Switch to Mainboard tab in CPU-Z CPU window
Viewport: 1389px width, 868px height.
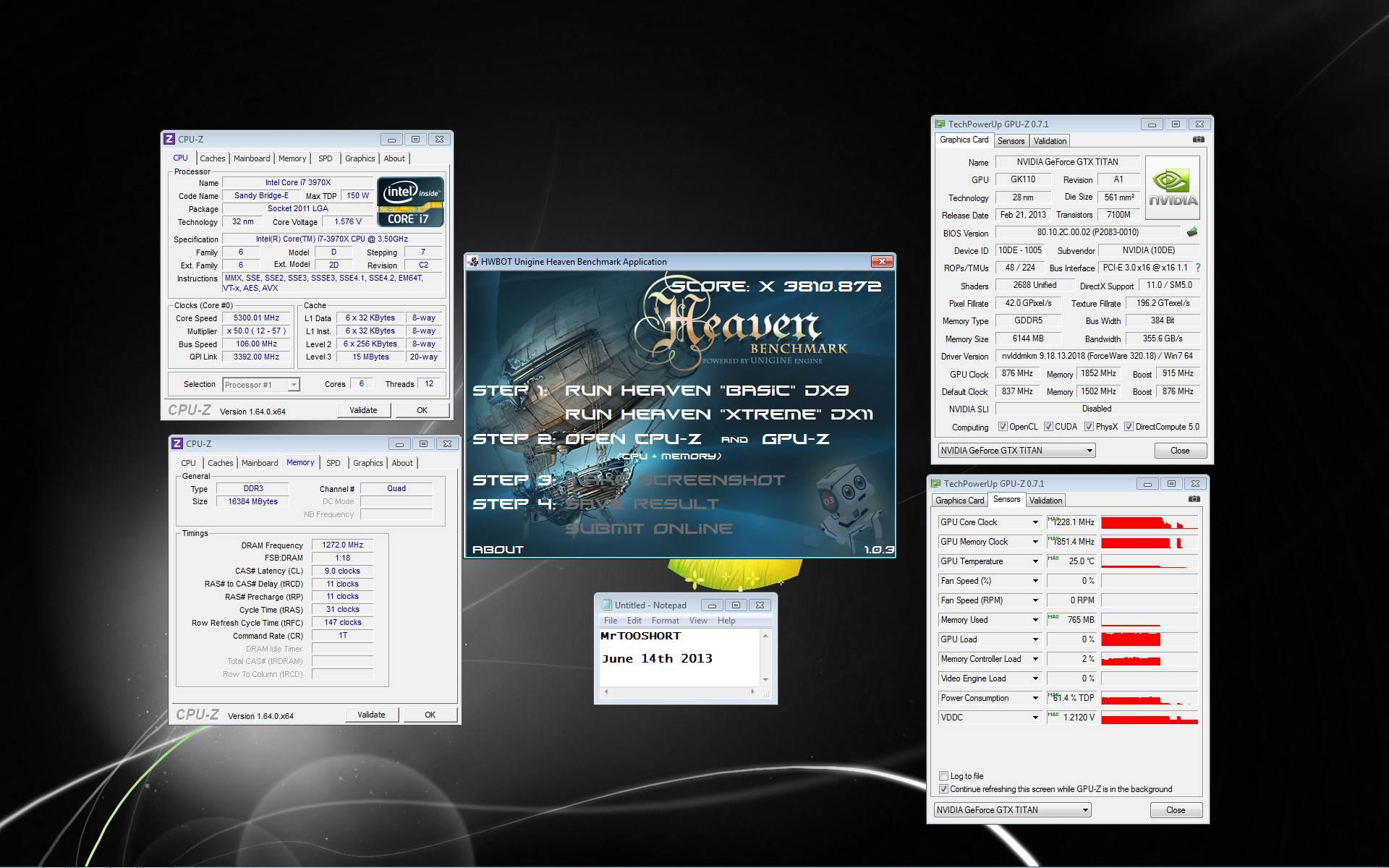click(x=252, y=158)
